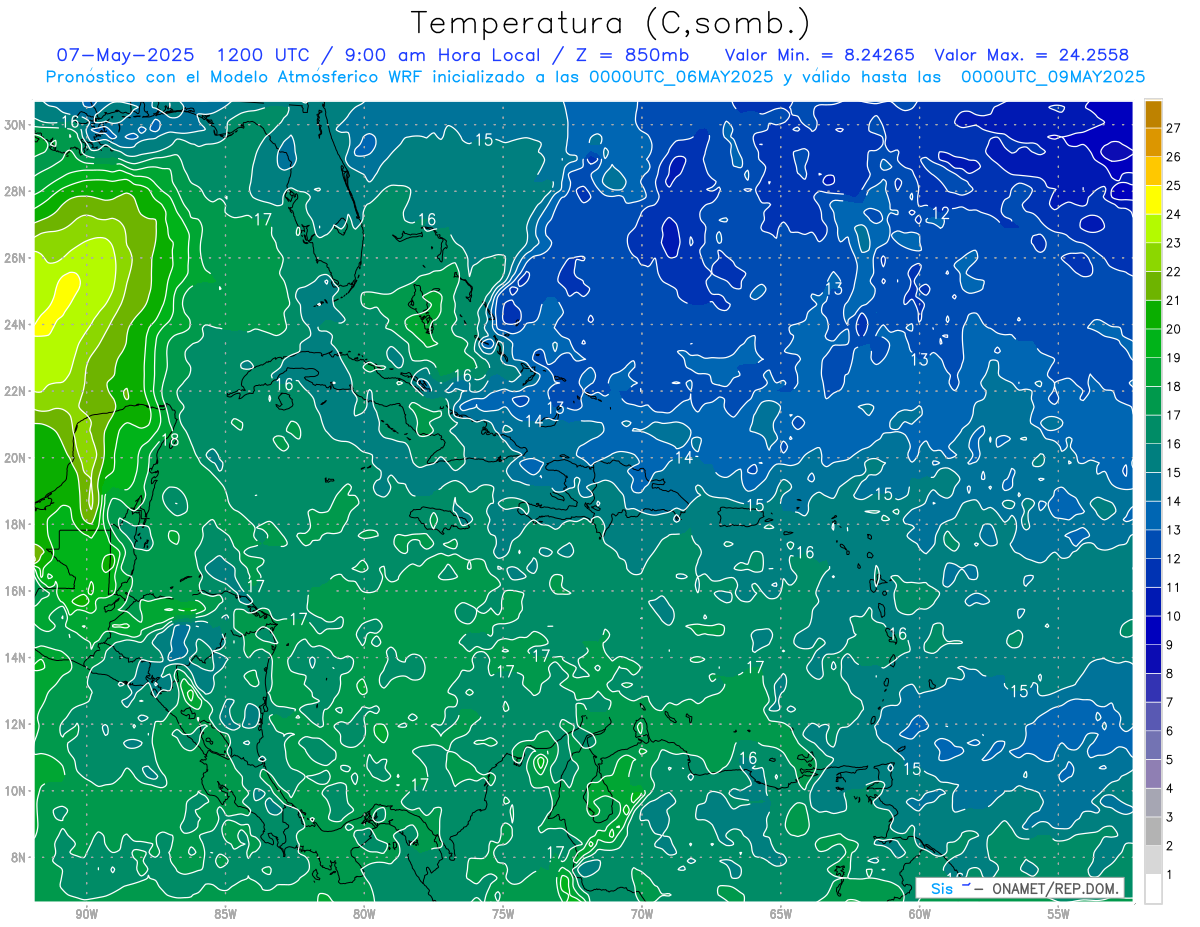Click the green legend swatch between 19 and 20
The height and width of the screenshot is (927, 1200).
tap(1153, 343)
